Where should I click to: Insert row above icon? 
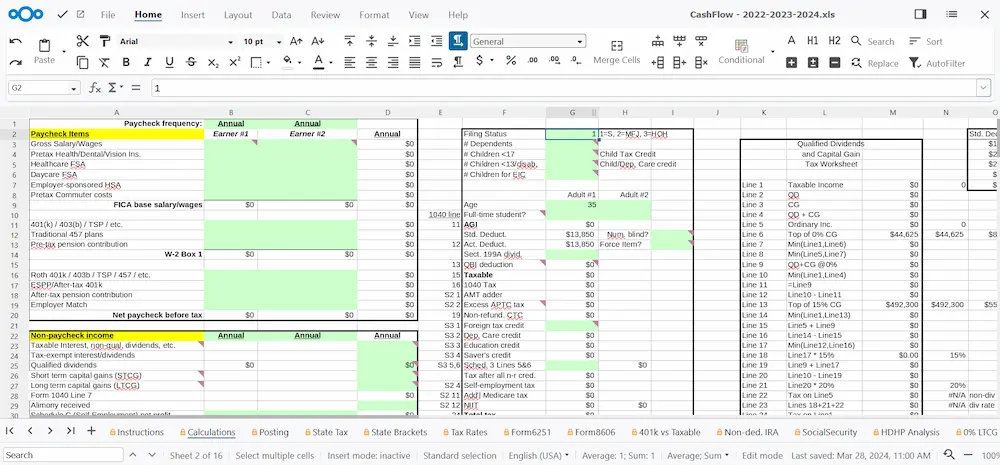[658, 41]
